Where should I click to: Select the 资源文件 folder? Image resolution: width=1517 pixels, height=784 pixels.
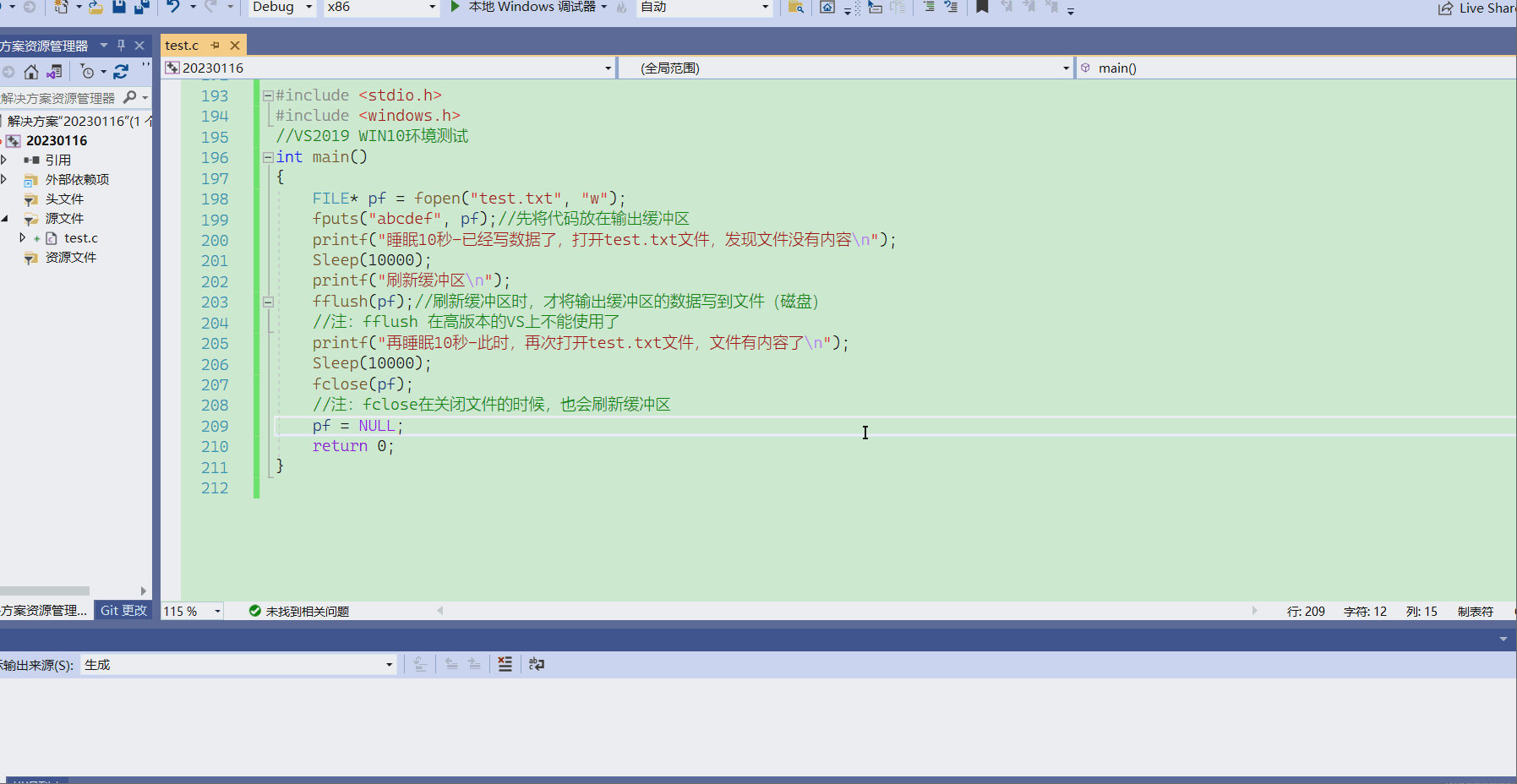[71, 258]
